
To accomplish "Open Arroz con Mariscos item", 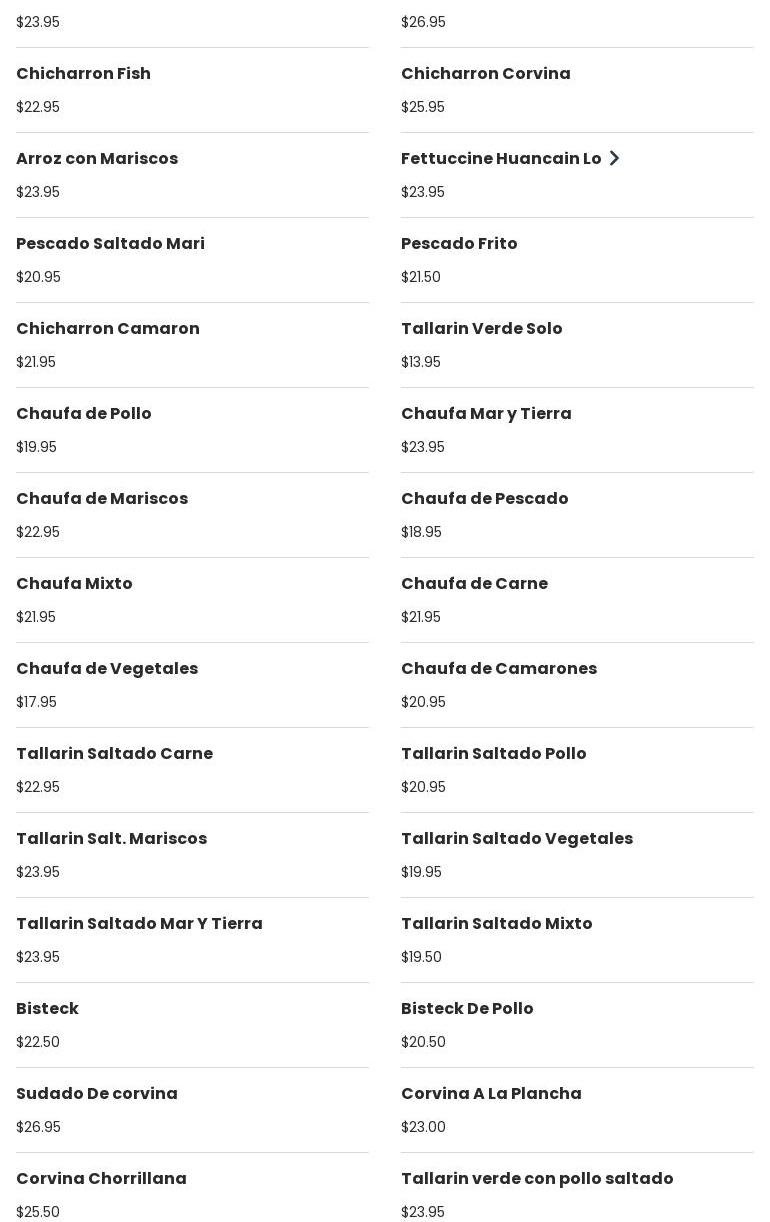I will (x=97, y=159).
